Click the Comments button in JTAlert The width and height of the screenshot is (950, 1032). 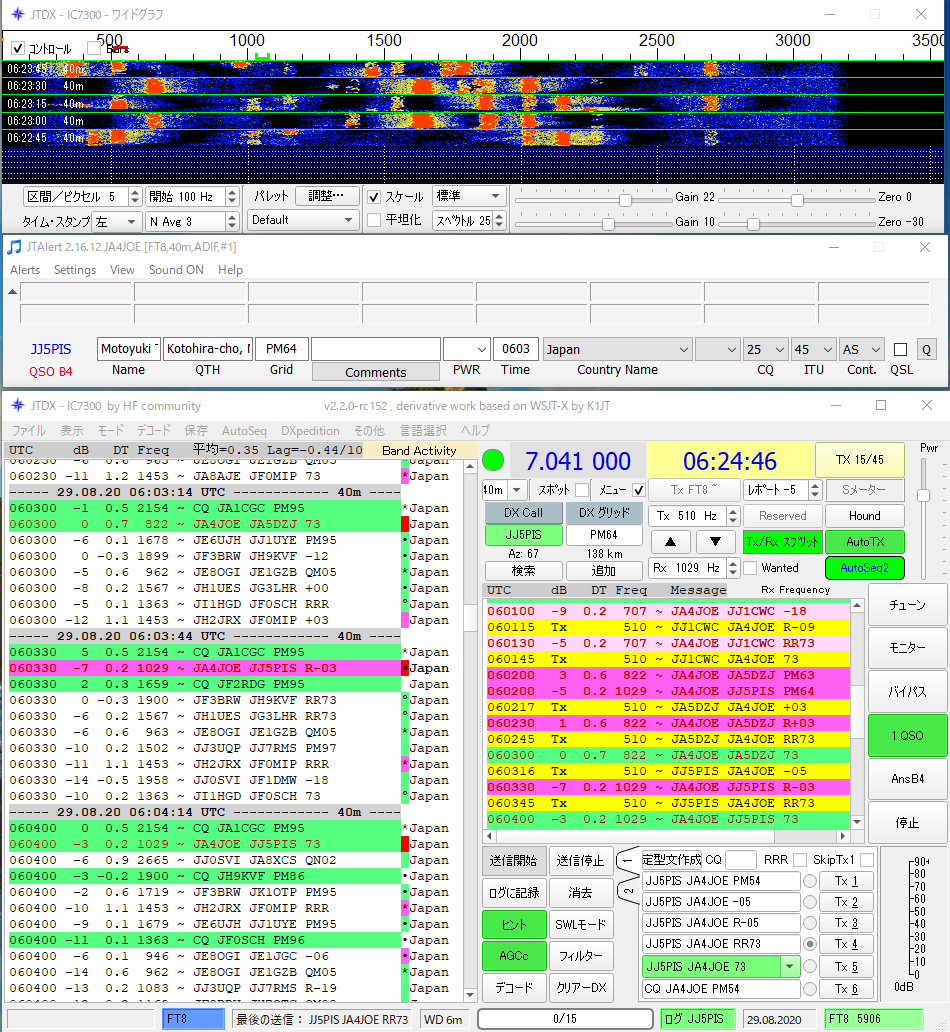point(376,372)
